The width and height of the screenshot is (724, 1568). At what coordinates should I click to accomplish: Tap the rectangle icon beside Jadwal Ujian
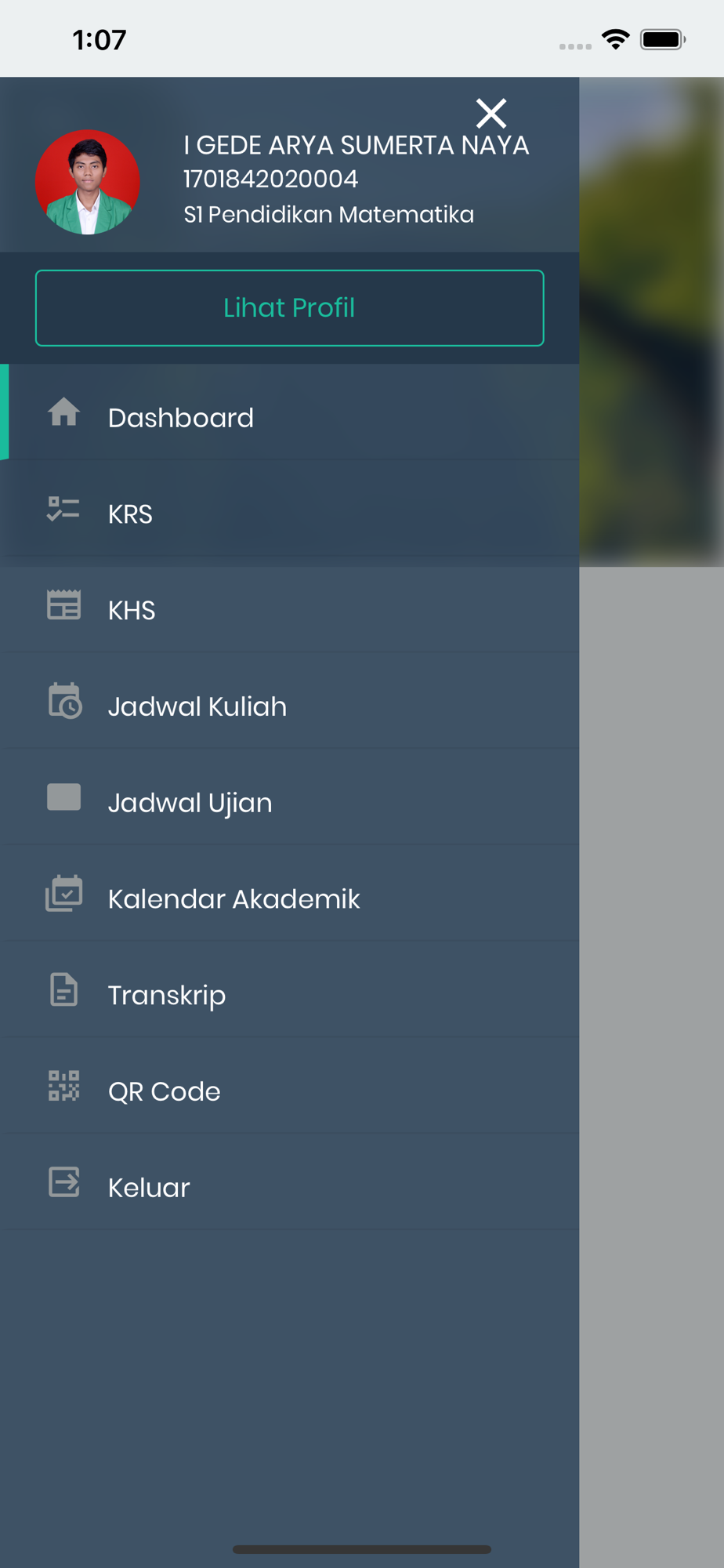point(63,797)
